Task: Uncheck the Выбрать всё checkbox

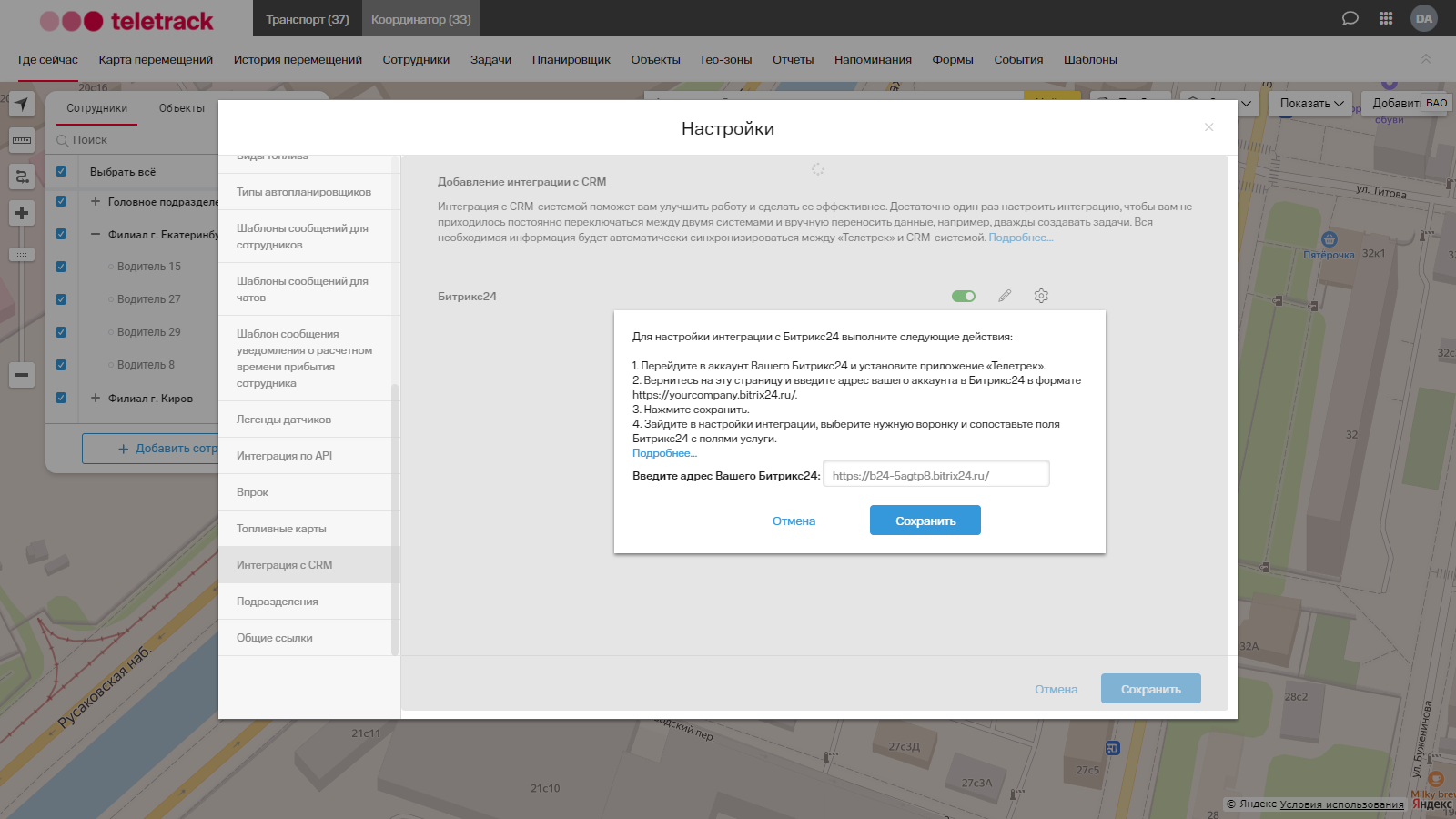Action: coord(61,171)
